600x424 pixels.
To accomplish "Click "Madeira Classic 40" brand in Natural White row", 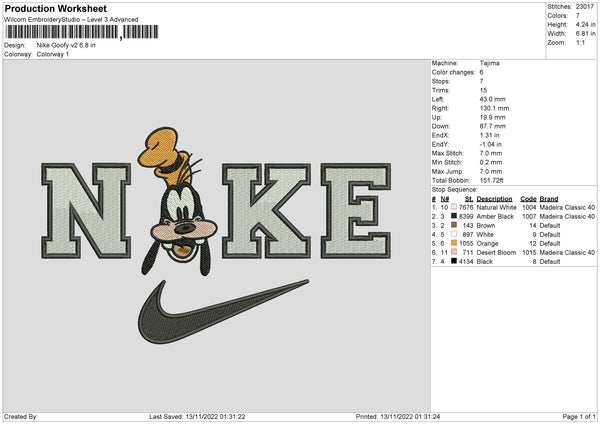I will 567,207.
